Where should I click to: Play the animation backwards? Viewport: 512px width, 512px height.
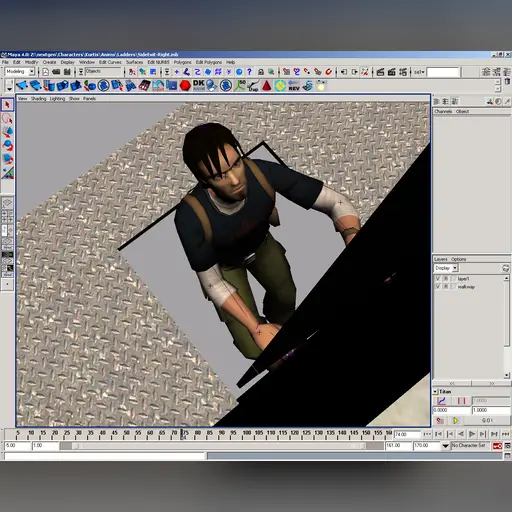(461, 434)
